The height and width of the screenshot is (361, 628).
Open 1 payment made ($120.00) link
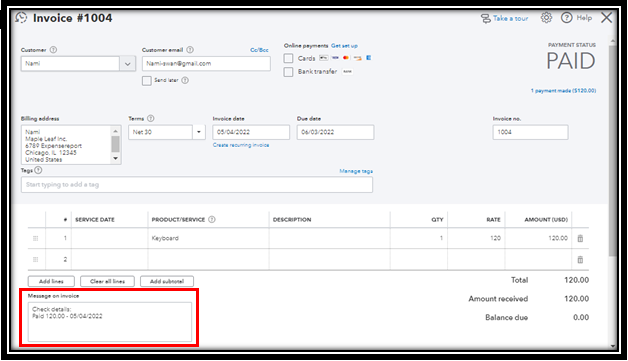click(x=563, y=91)
